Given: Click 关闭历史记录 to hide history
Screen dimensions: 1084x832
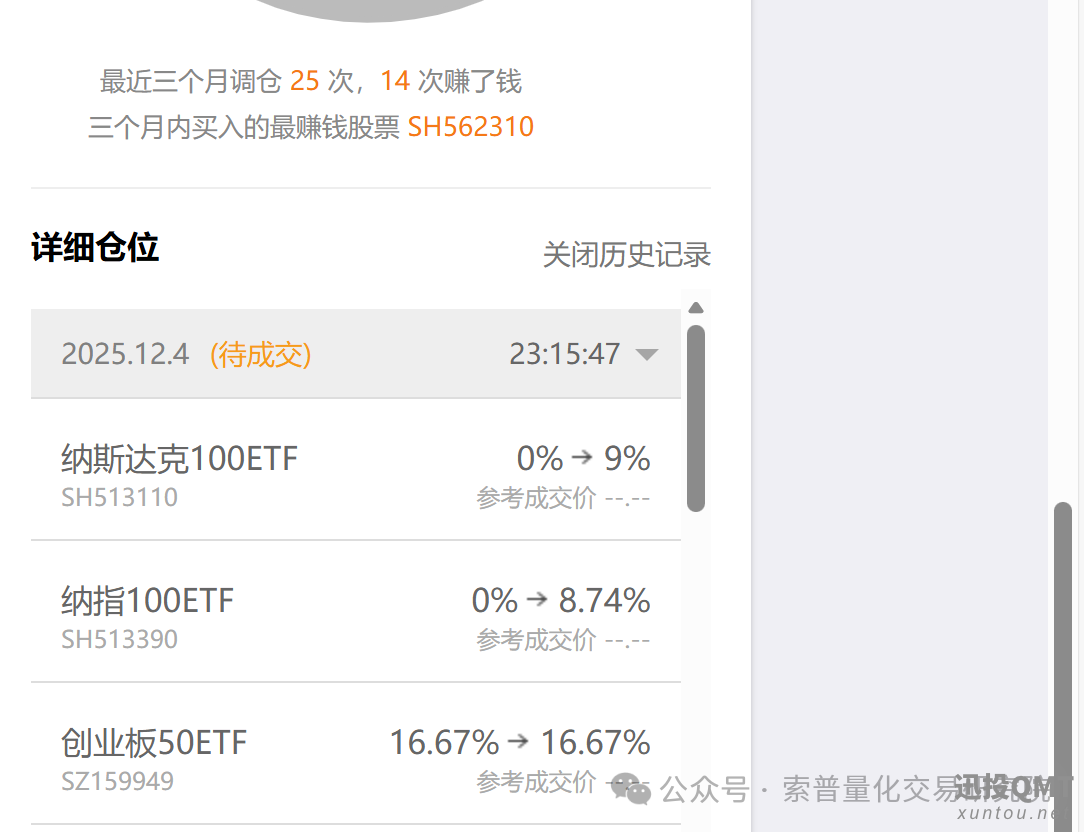Looking at the screenshot, I should point(626,255).
